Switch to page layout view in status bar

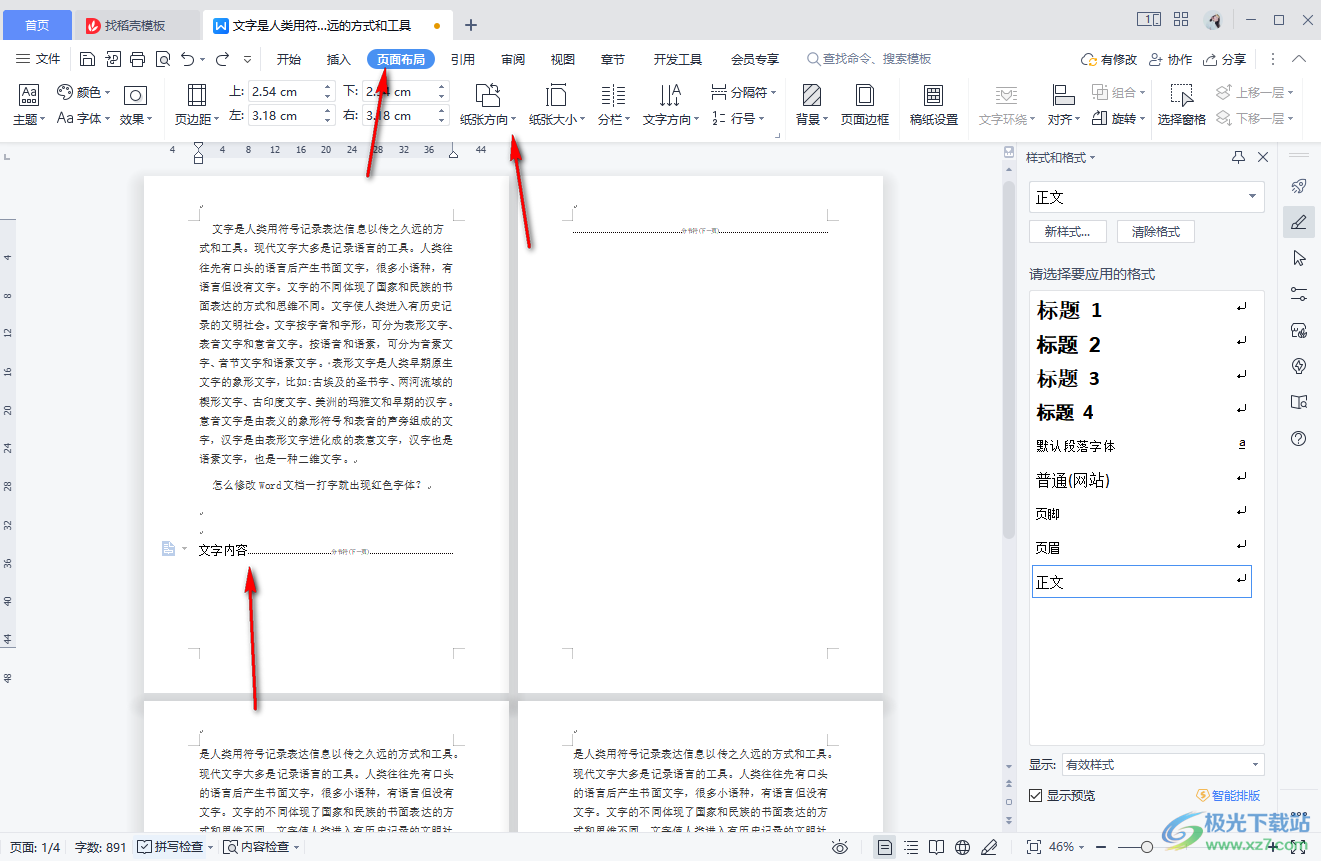(885, 847)
